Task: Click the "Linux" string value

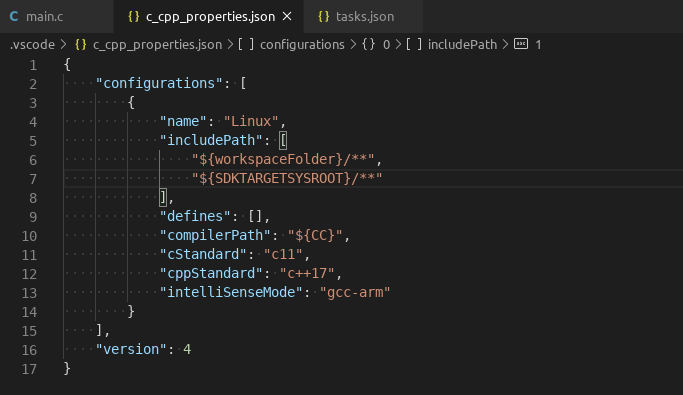Action: [251, 121]
